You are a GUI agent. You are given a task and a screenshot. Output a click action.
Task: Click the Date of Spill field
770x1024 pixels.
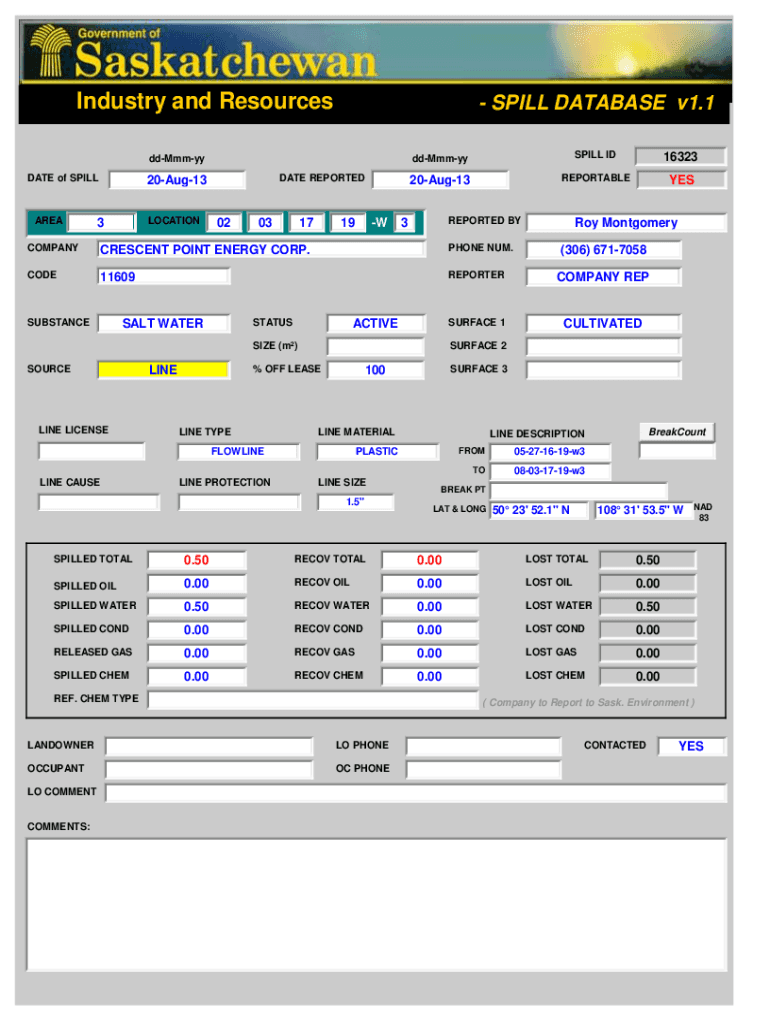pyautogui.click(x=176, y=180)
